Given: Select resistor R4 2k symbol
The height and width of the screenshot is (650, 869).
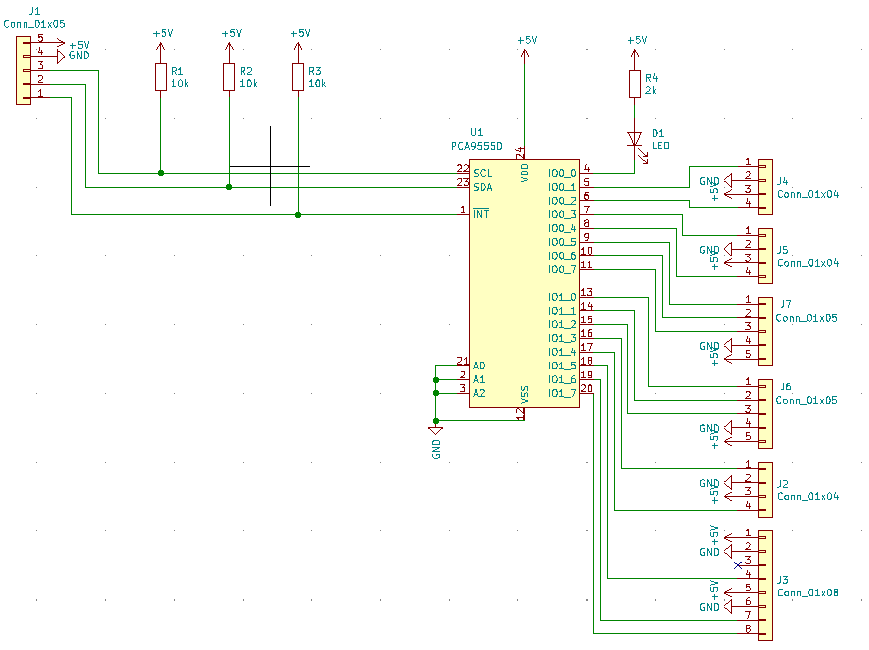Looking at the screenshot, I should (635, 84).
